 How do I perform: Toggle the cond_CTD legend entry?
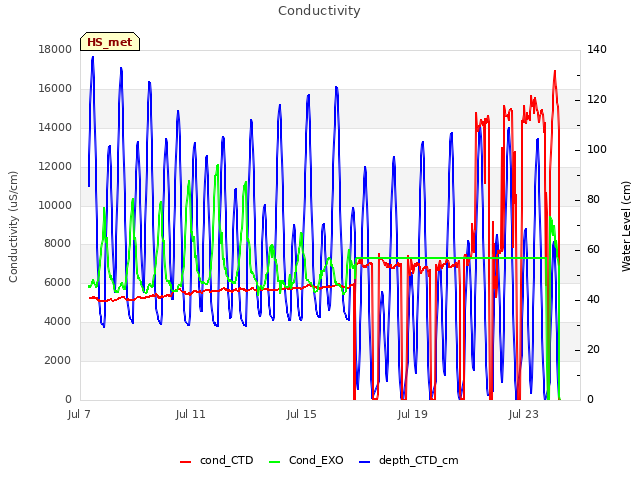217,460
